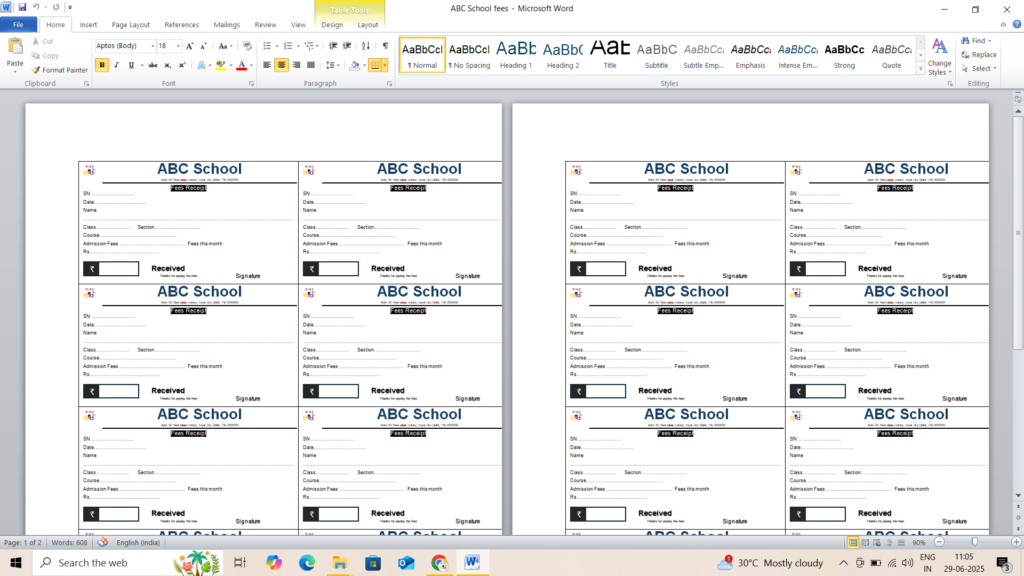Decrease paragraph indent
This screenshot has height=576, width=1024.
tap(332, 46)
